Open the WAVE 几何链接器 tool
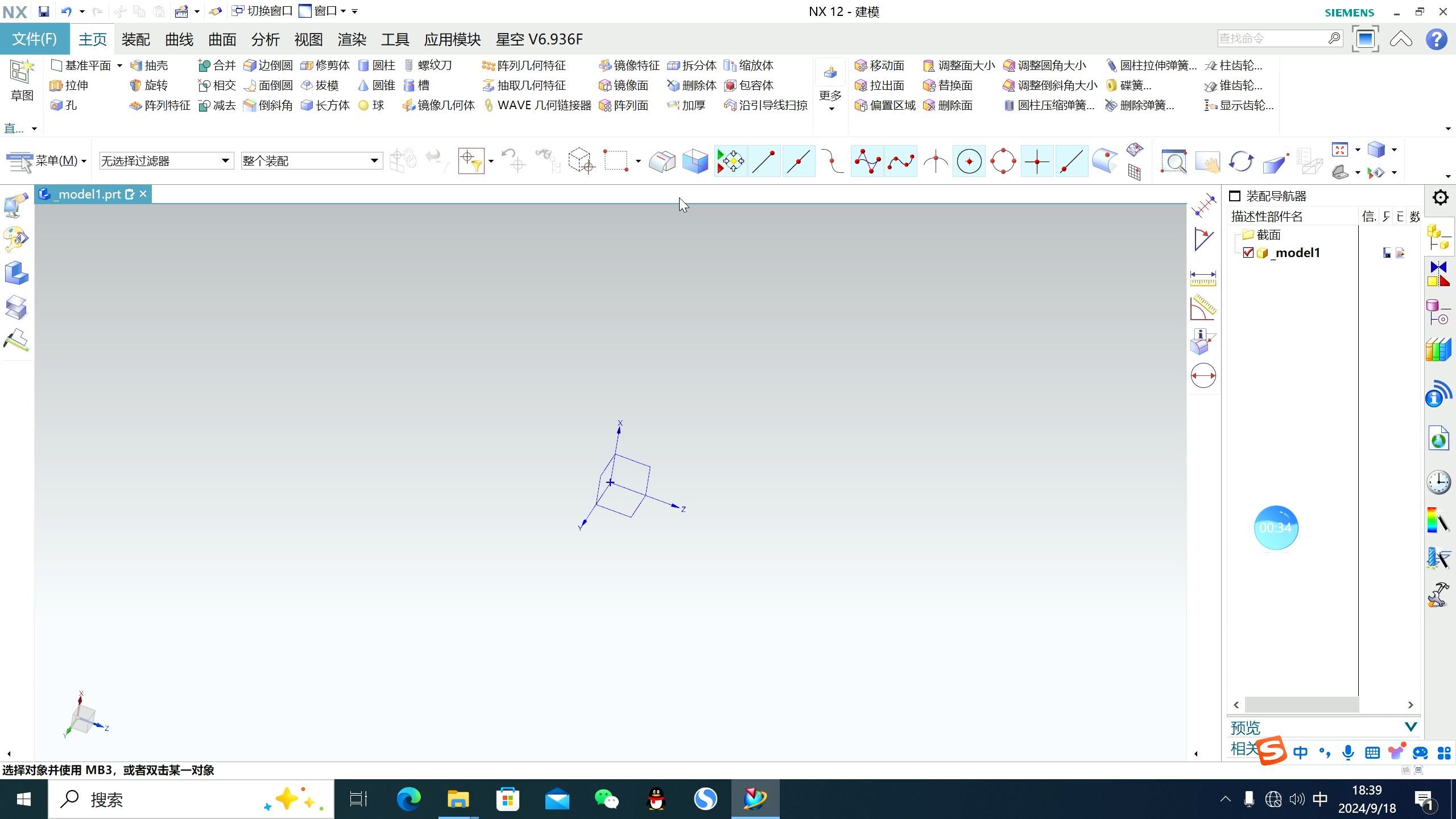Viewport: 1456px width, 819px height. click(537, 105)
